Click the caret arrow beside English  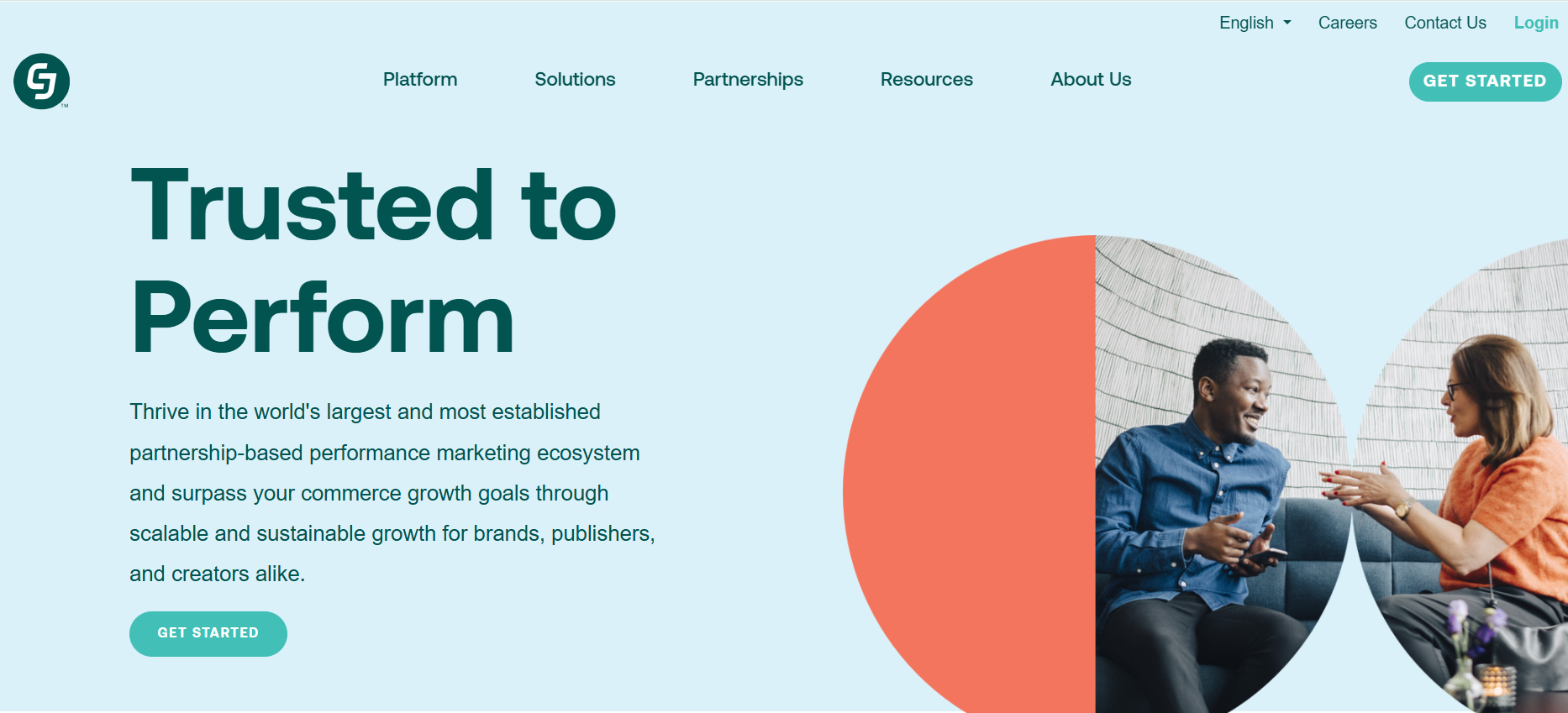pos(1287,23)
